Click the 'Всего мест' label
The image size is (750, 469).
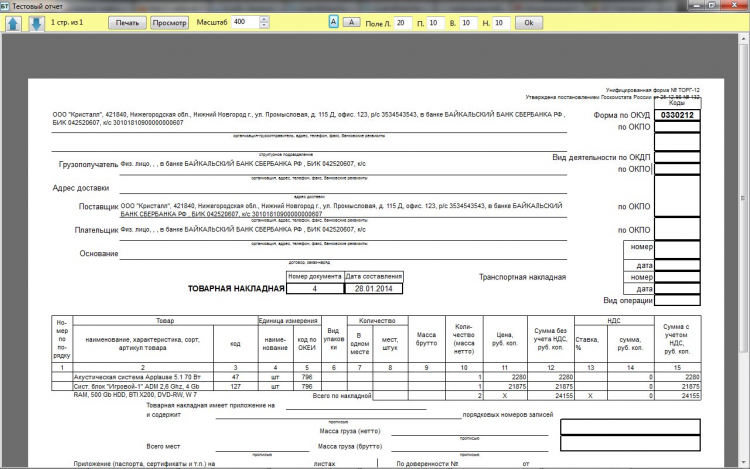pyautogui.click(x=163, y=447)
